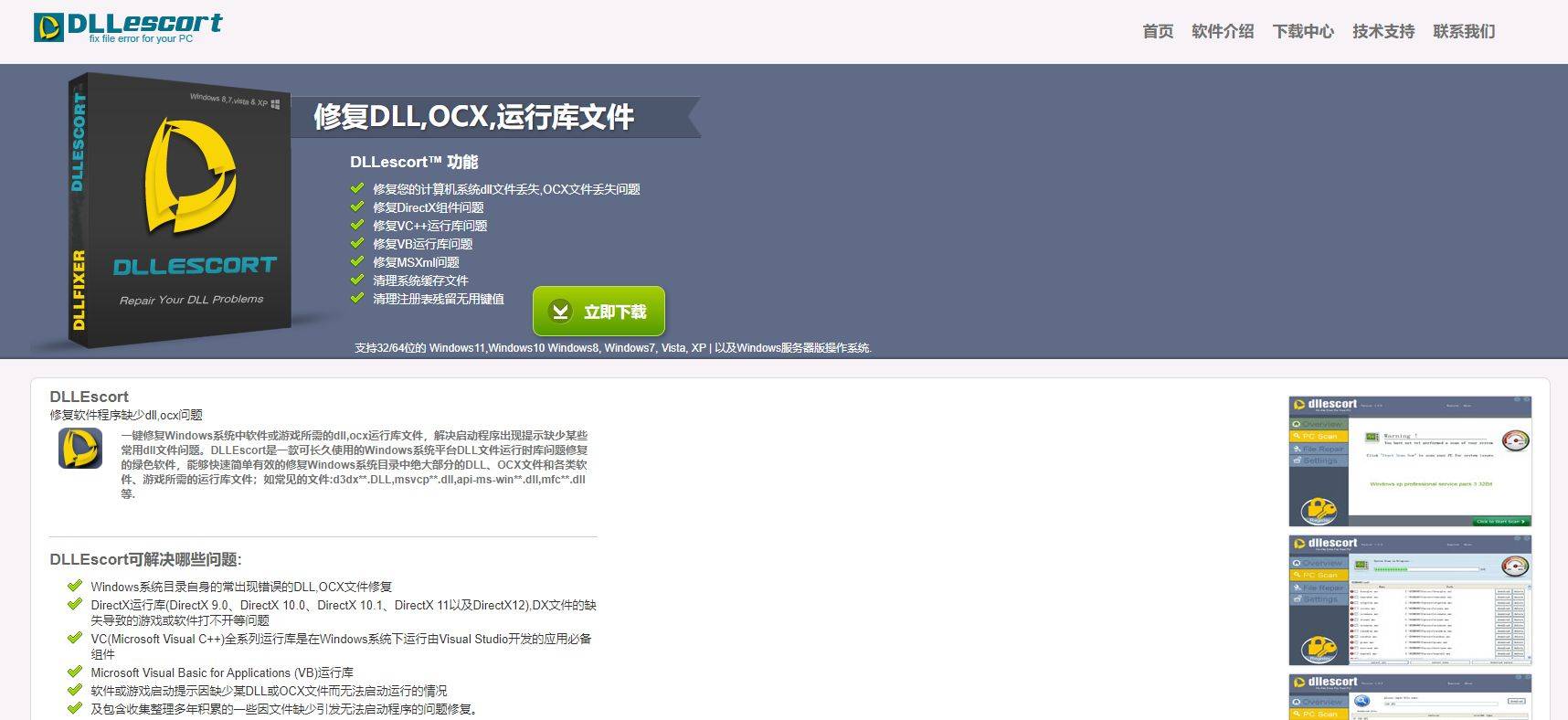This screenshot has width=1568, height=720.
Task: Open the 首页 navigation item
Action: (1158, 31)
